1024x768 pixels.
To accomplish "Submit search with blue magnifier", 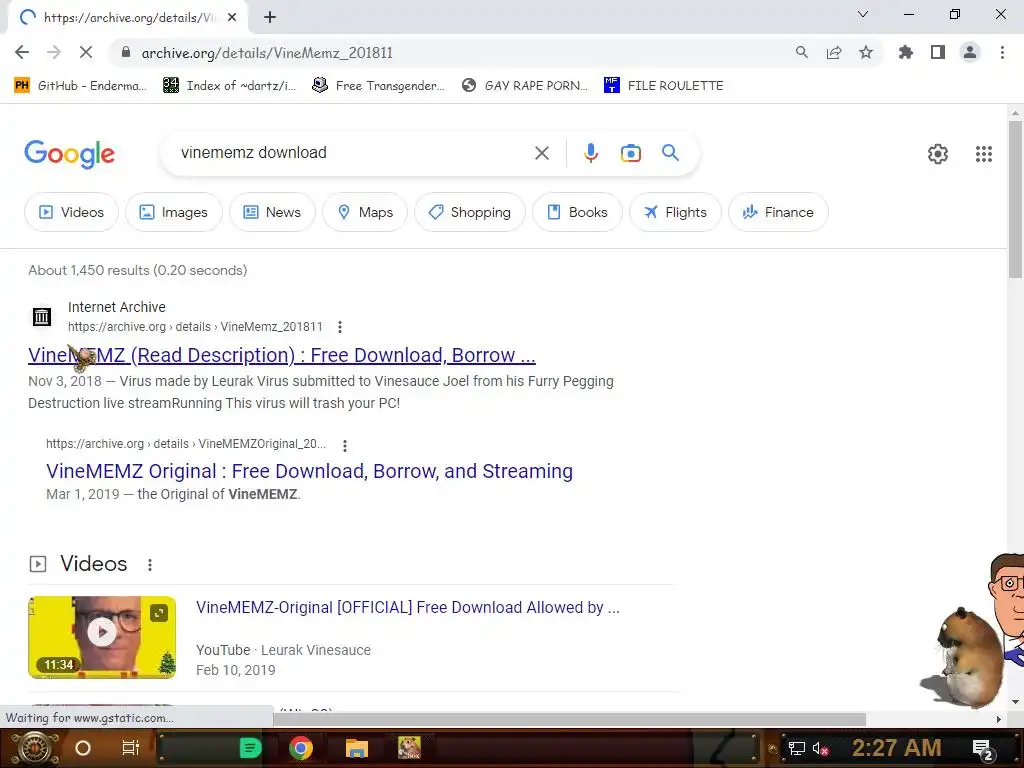I will [x=670, y=153].
